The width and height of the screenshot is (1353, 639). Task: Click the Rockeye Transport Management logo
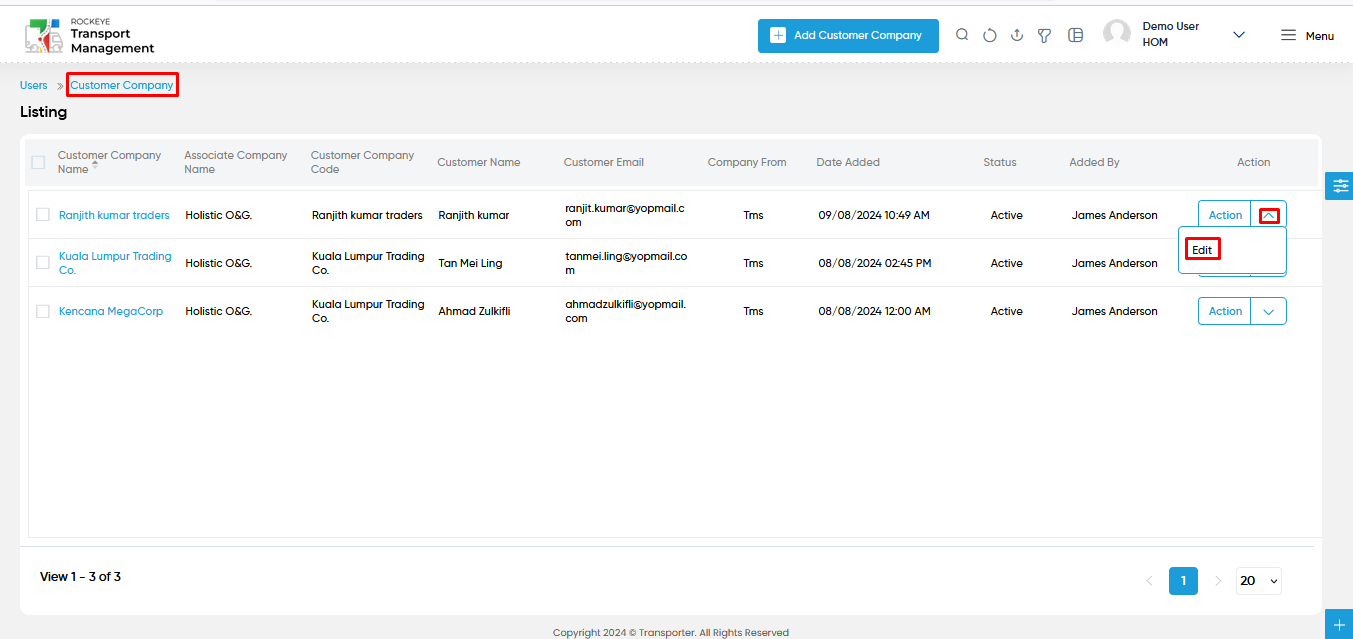click(90, 35)
